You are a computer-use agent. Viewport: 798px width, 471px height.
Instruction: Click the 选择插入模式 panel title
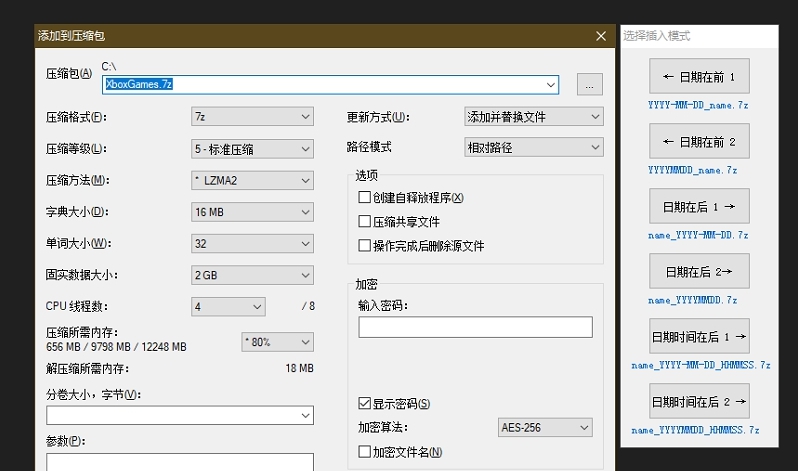[657, 36]
